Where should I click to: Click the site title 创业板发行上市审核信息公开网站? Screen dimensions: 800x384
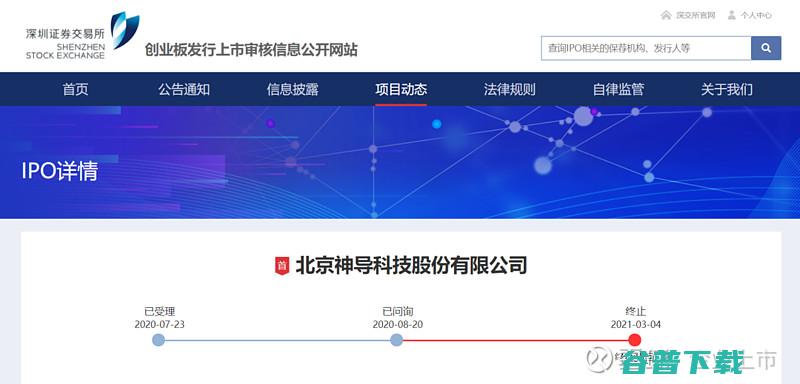(x=251, y=50)
